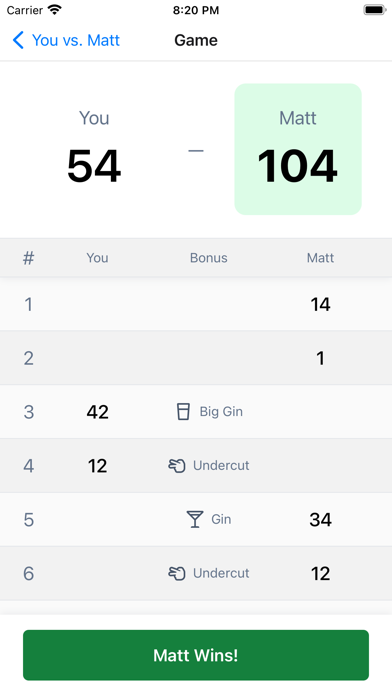Tap your 12 points in round 4
The image size is (392, 696).
[97, 466]
